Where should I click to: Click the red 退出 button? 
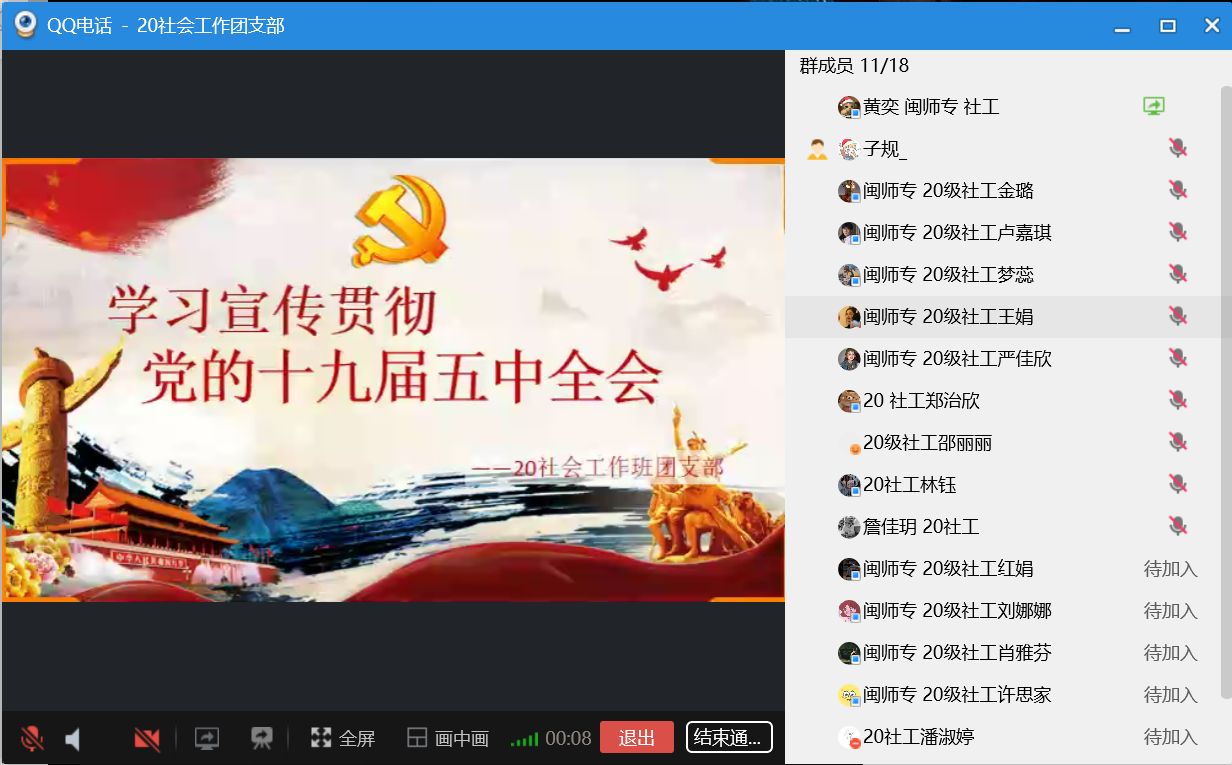[x=637, y=737]
